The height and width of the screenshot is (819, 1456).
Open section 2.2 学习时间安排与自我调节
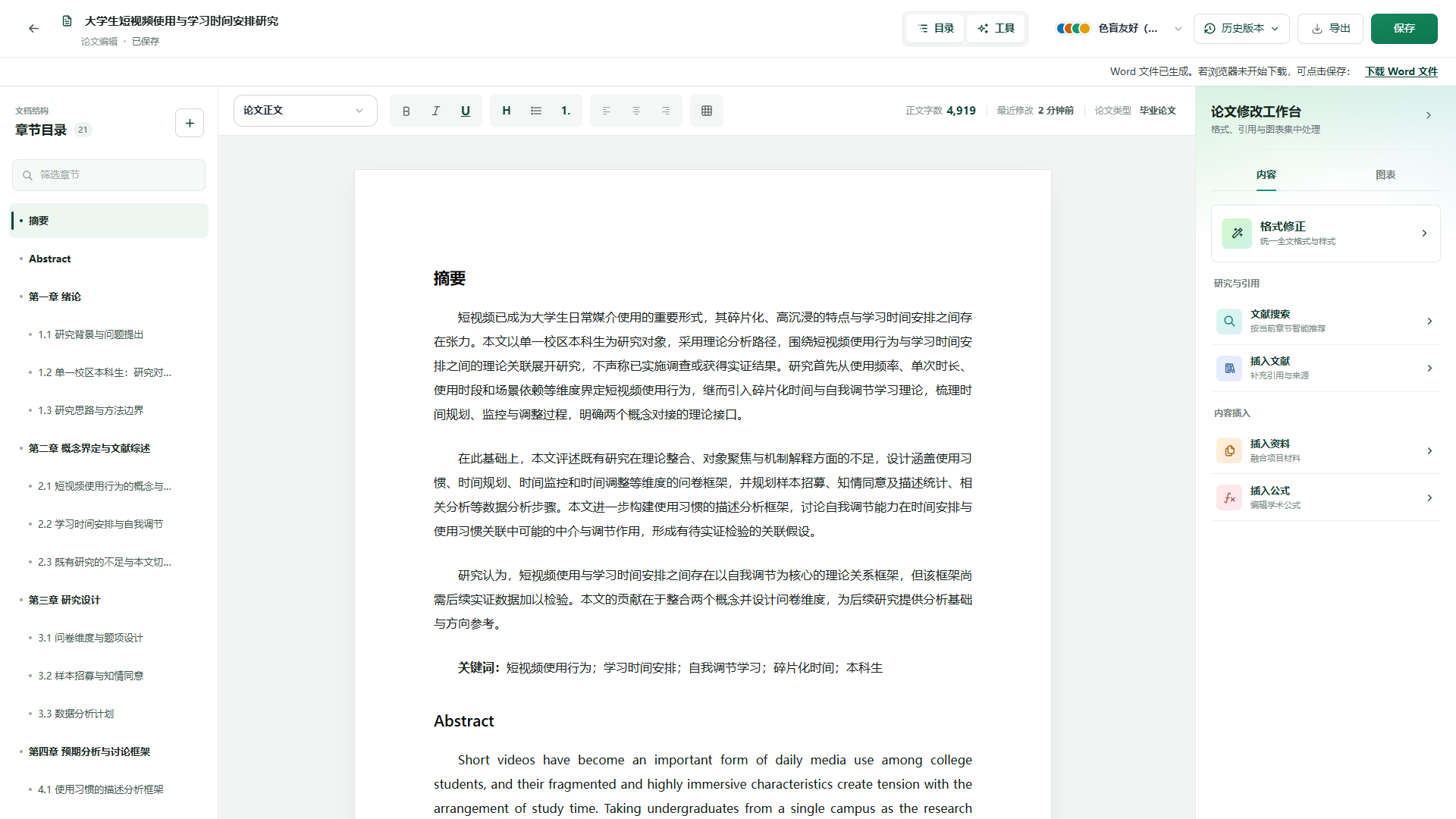(x=108, y=524)
